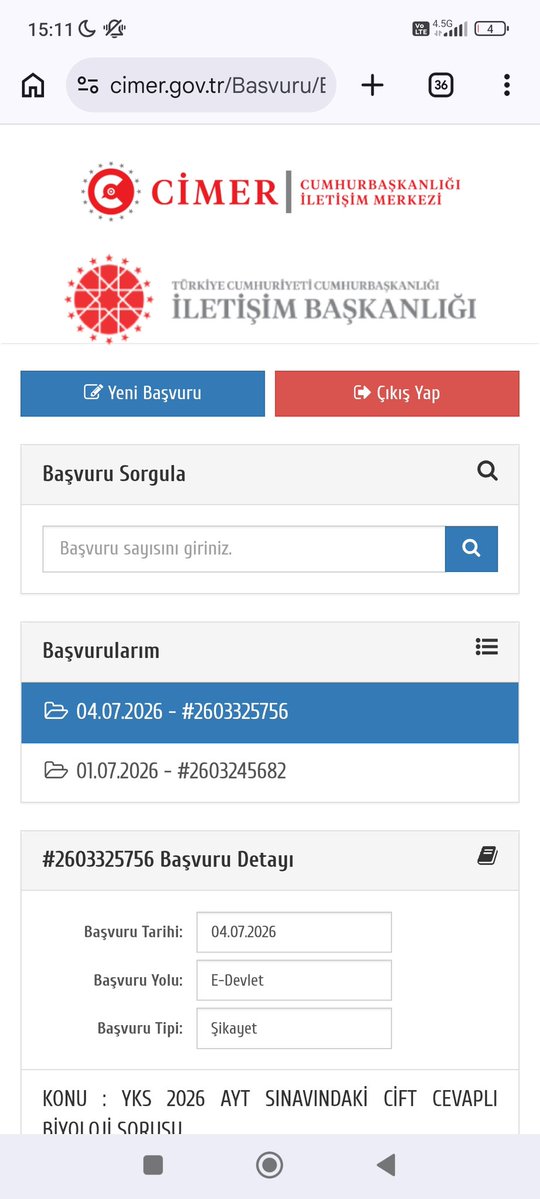Tap the İletişim Başkanlığı logo
Viewport: 540px width, 1199px height.
271,298
